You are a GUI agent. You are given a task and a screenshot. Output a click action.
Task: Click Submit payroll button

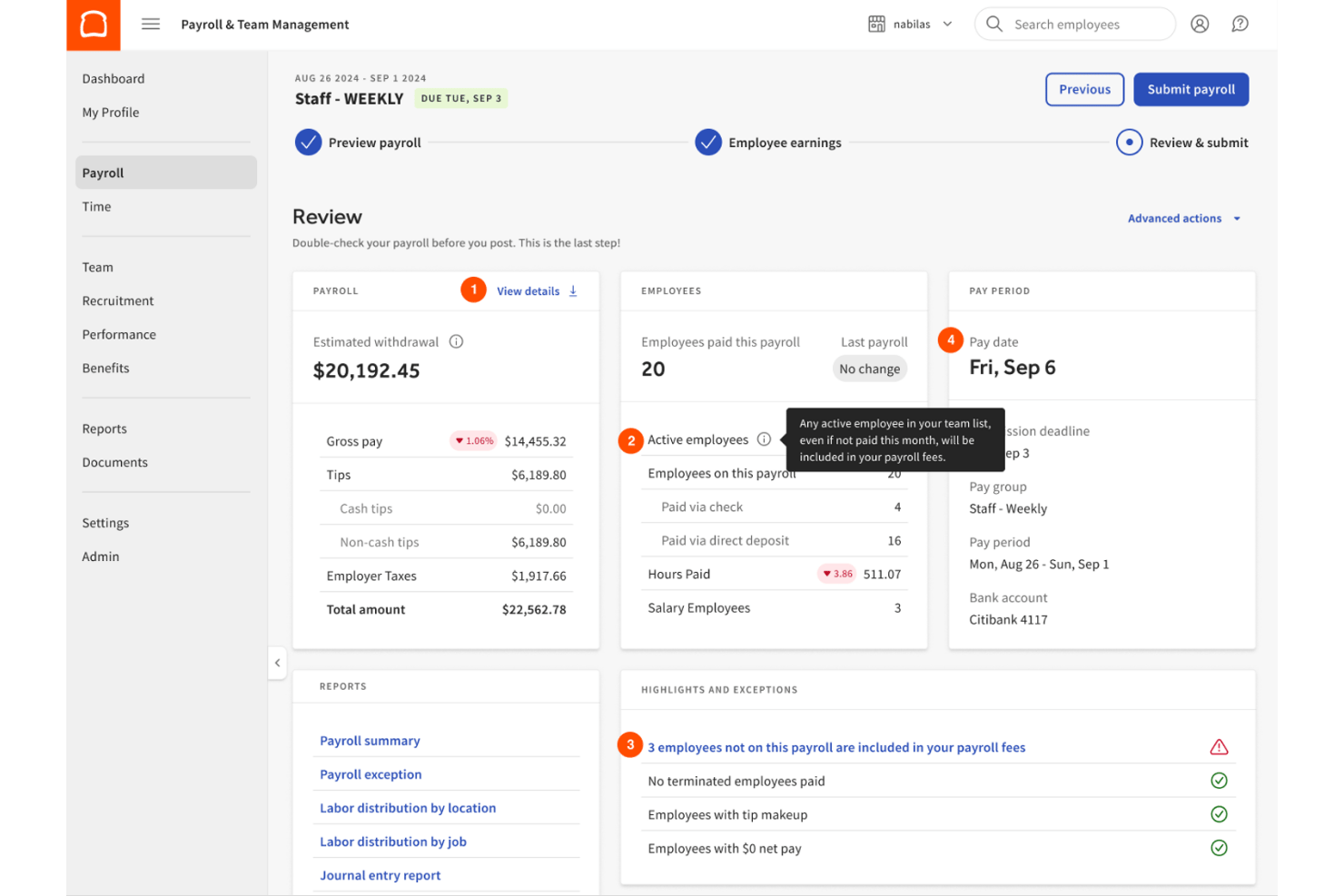point(1191,89)
